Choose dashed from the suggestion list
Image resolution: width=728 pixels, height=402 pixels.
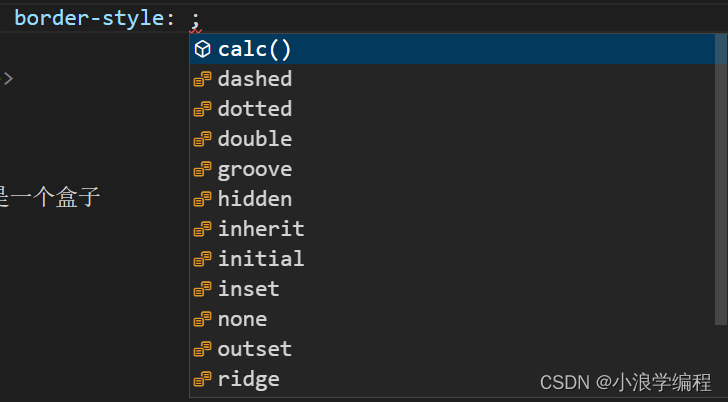point(453,79)
